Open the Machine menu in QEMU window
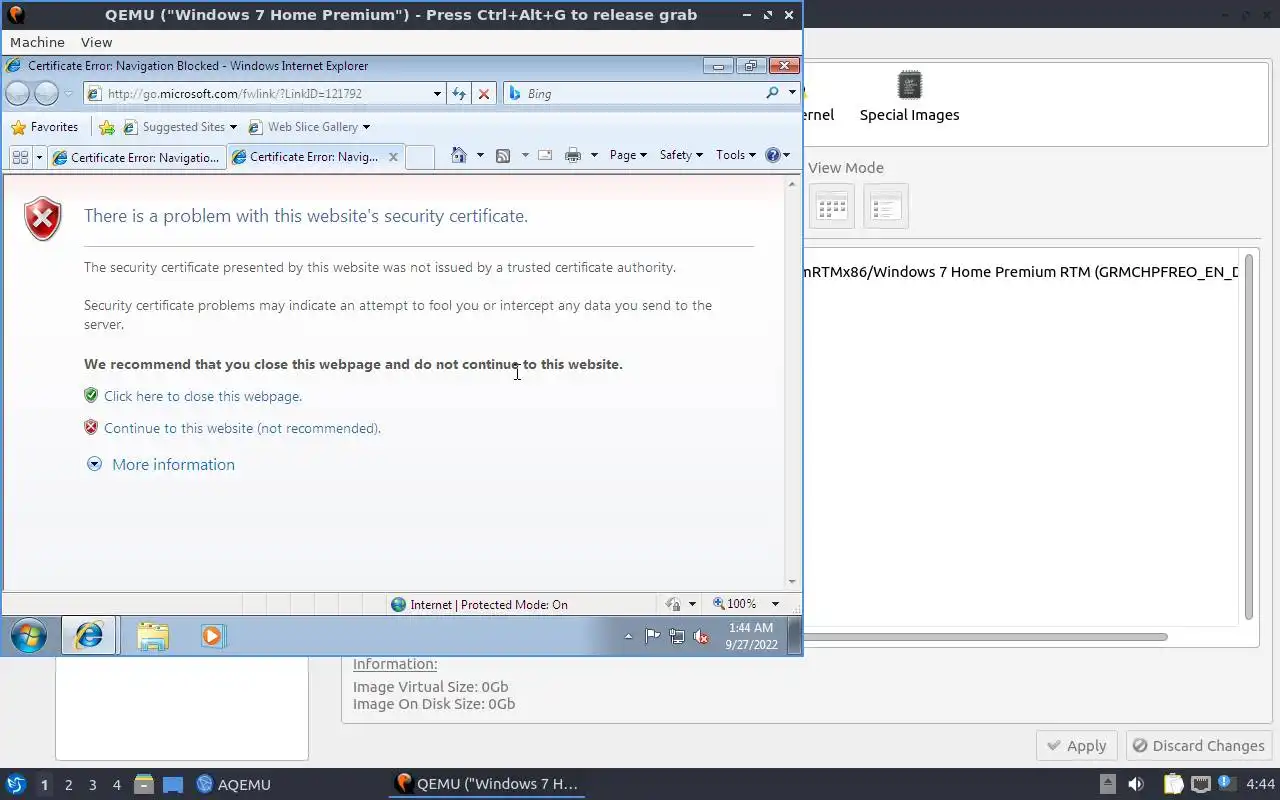This screenshot has width=1280, height=800. [x=37, y=42]
